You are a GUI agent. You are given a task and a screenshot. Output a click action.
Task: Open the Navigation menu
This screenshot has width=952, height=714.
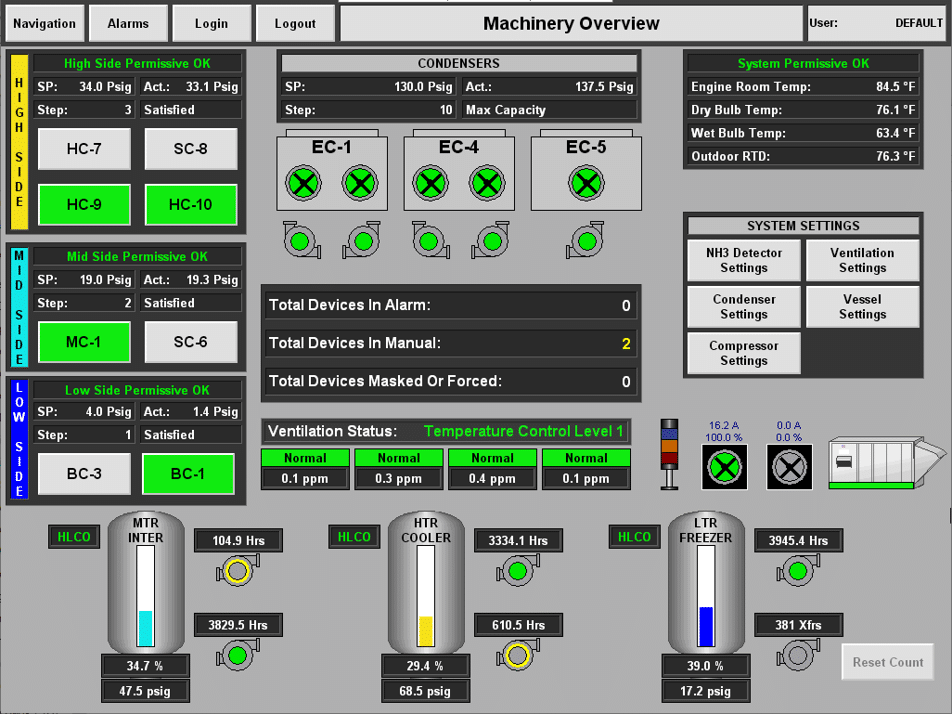coord(44,24)
